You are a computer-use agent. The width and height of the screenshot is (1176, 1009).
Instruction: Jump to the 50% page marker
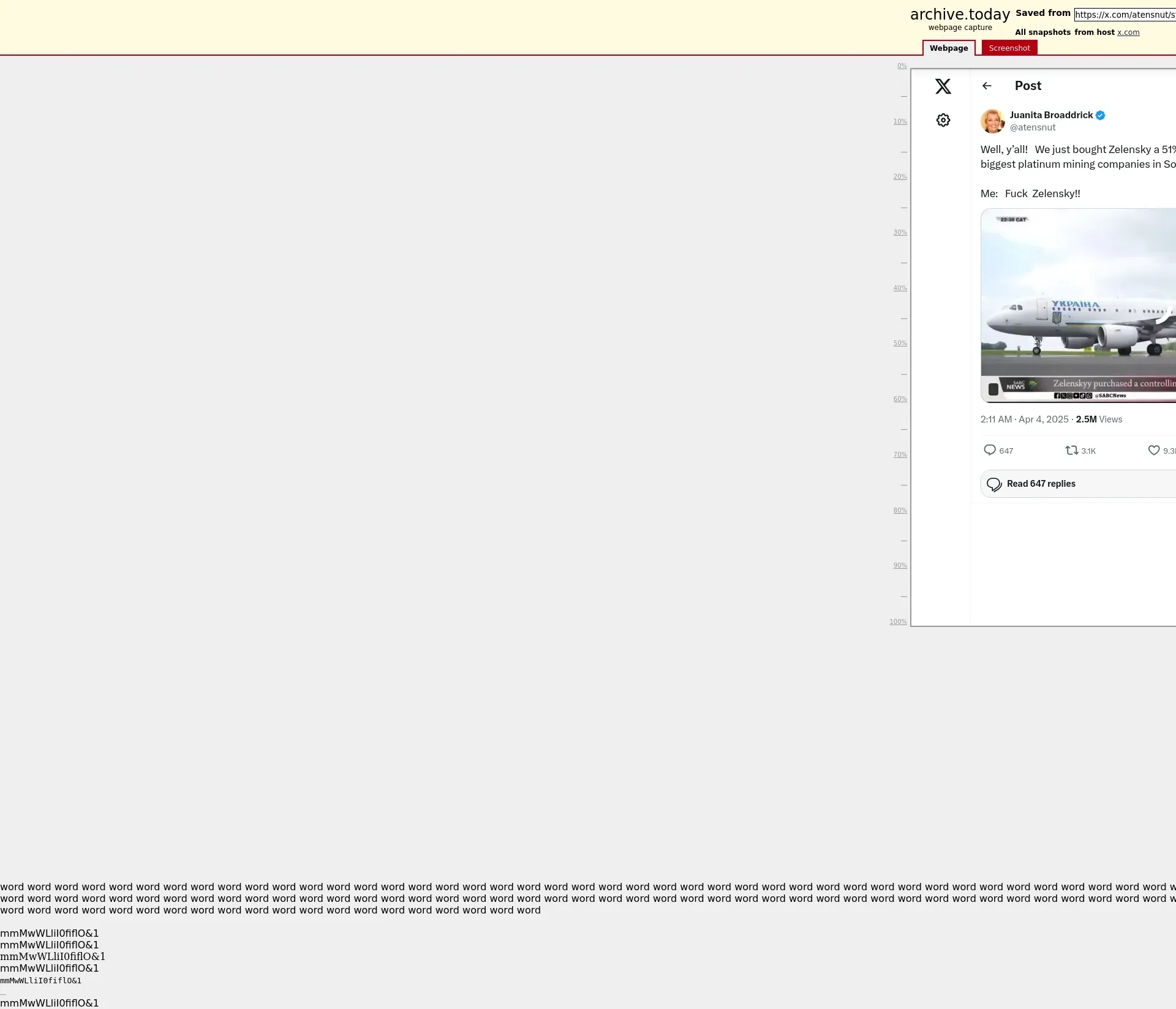tap(899, 343)
